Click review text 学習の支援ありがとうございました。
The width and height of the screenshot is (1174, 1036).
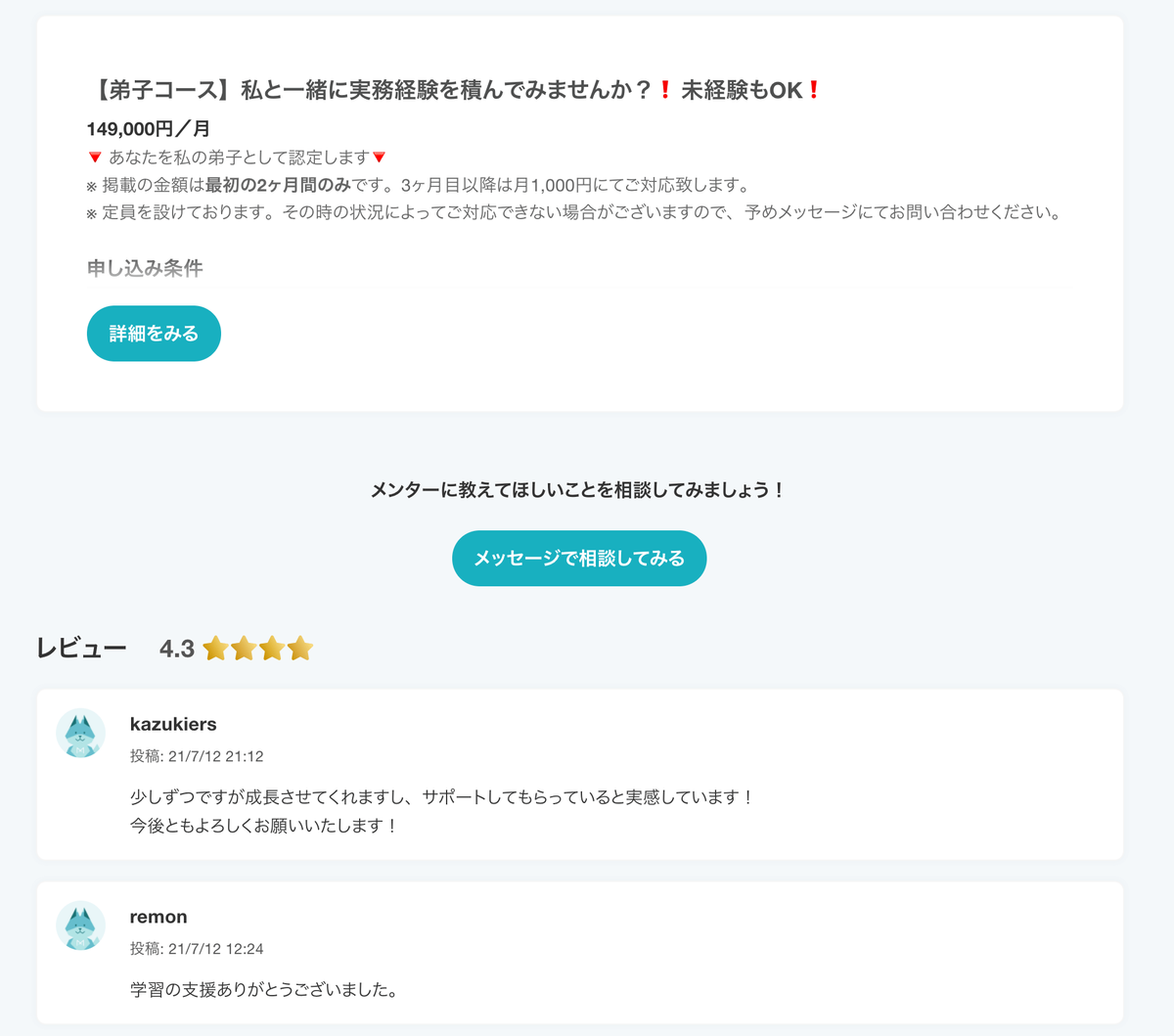265,990
